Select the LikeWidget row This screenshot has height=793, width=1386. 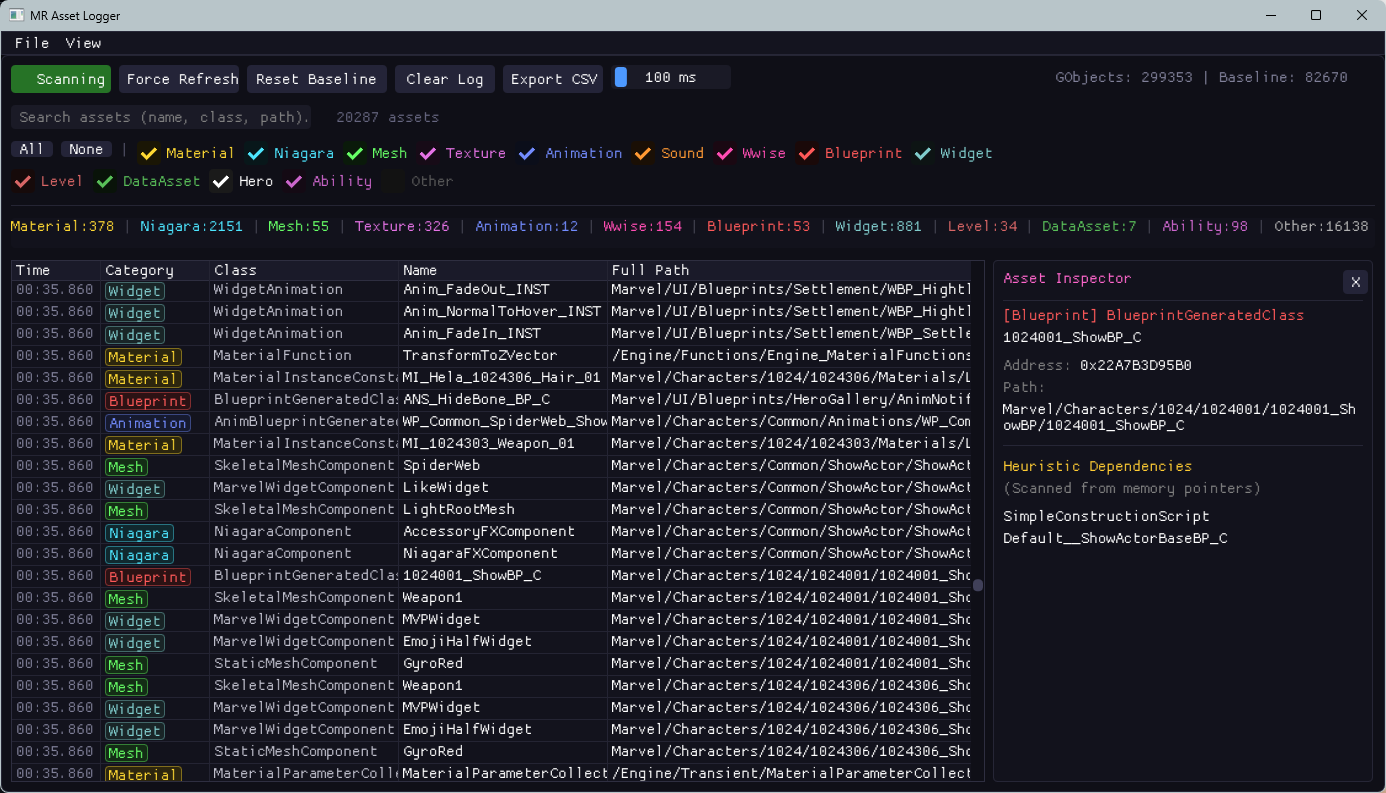pyautogui.click(x=491, y=487)
